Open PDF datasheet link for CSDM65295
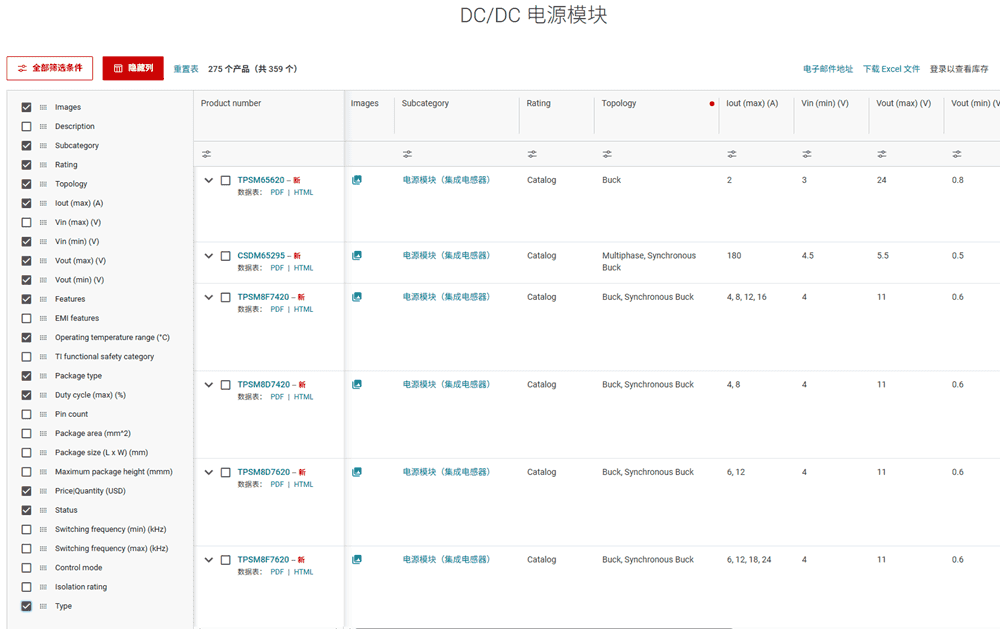This screenshot has height=629, width=1000. pyautogui.click(x=277, y=268)
